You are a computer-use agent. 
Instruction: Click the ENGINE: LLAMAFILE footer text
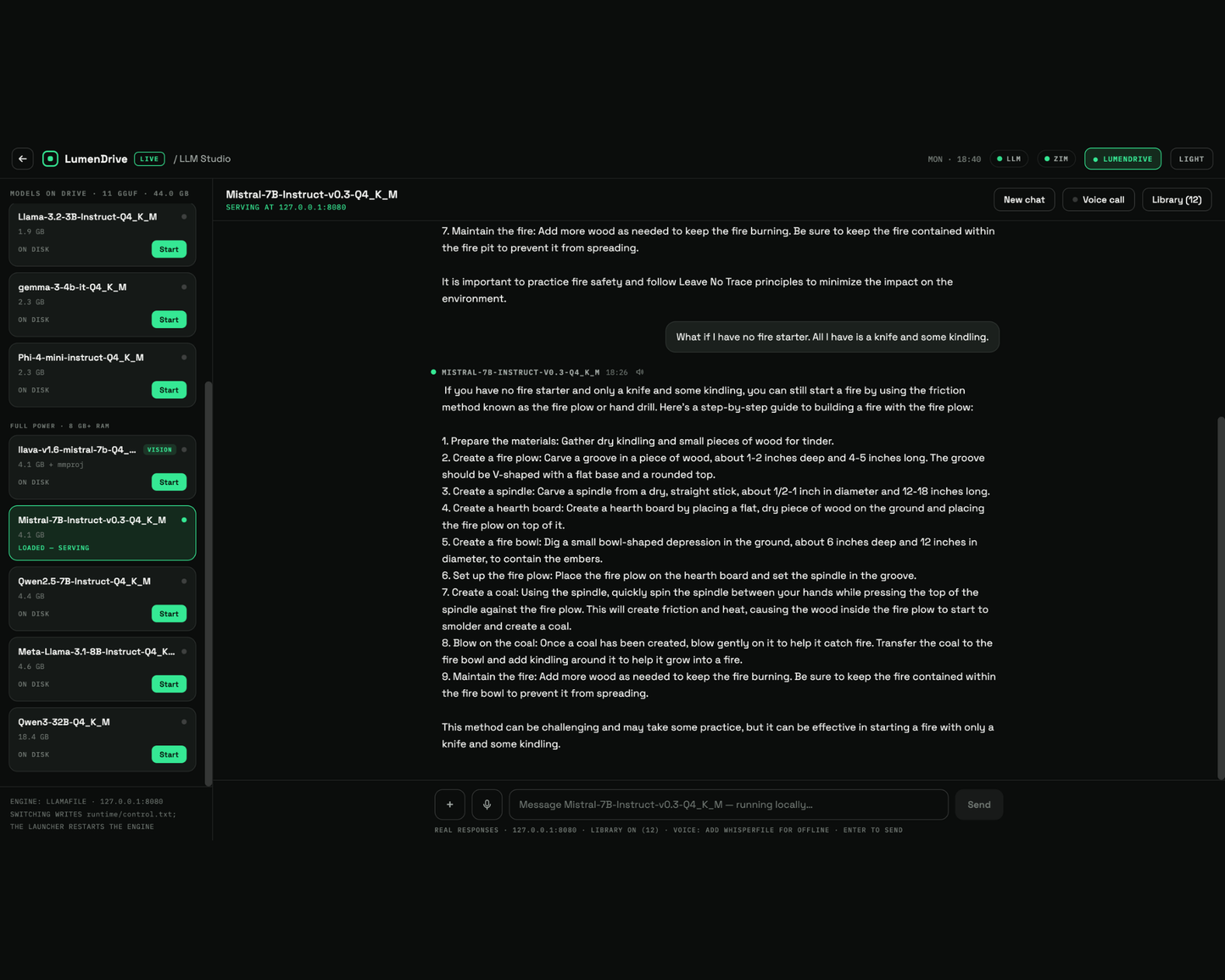pyautogui.click(x=86, y=801)
